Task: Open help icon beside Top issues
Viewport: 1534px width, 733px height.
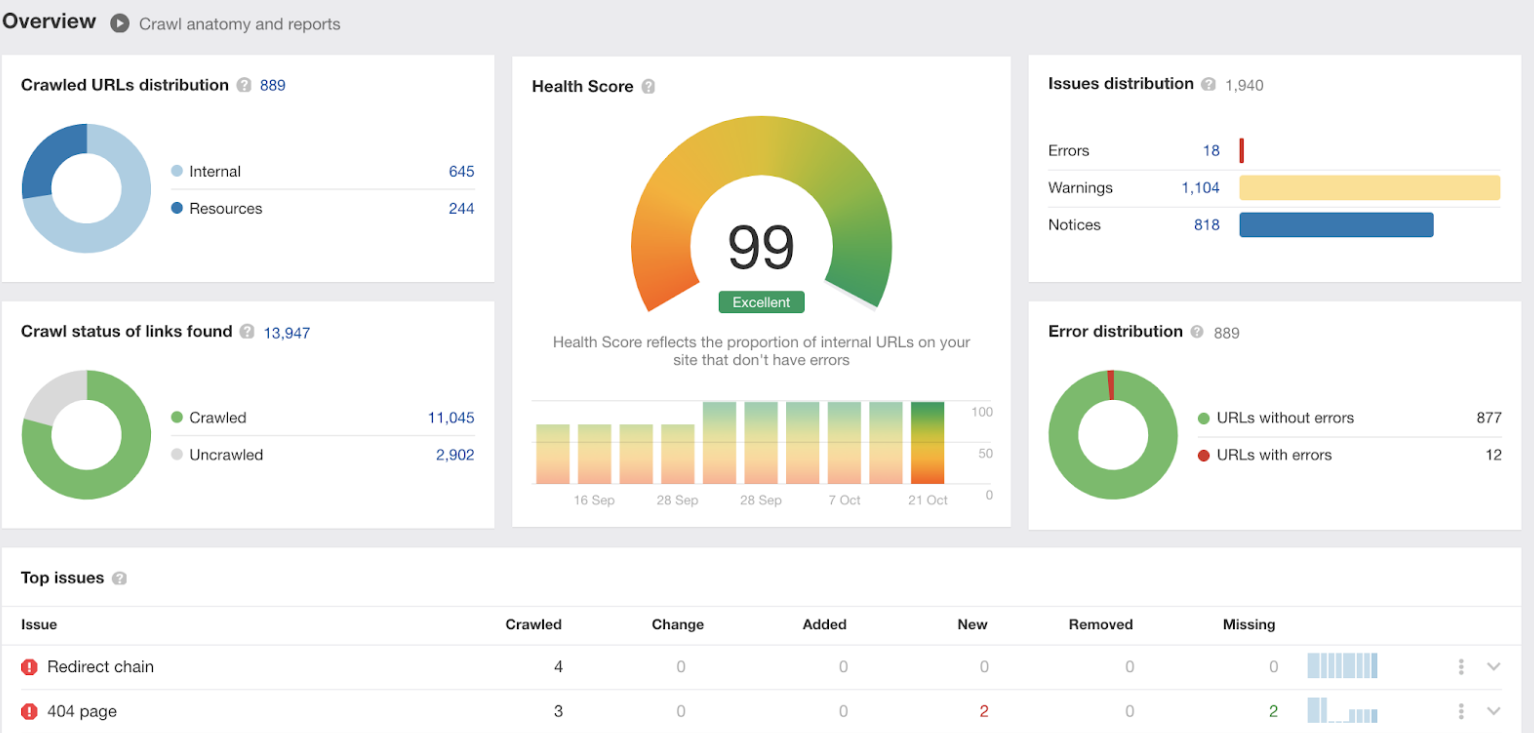Action: (x=119, y=578)
